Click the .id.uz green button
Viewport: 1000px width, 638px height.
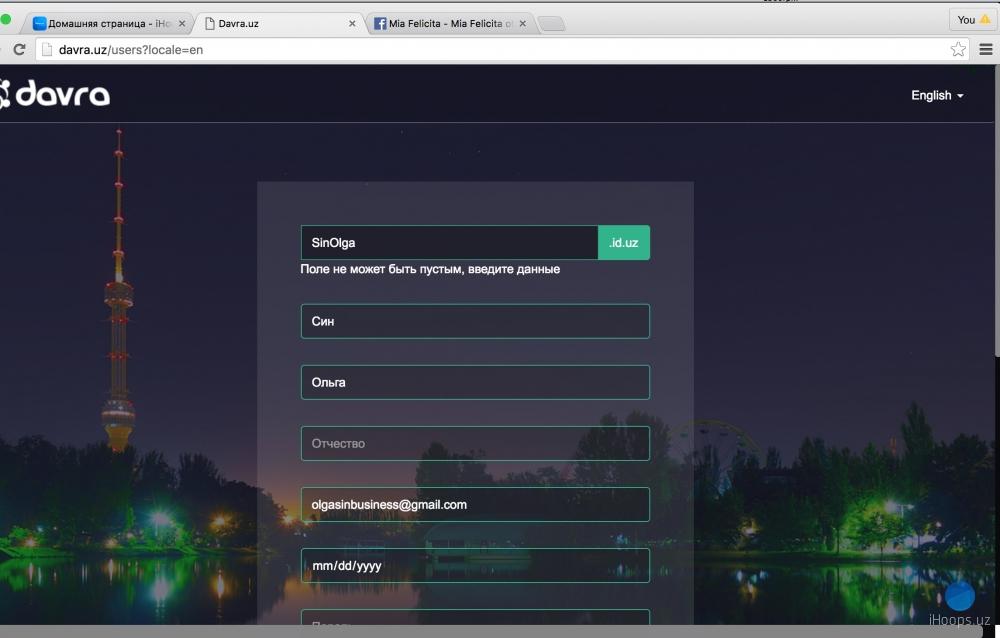coord(624,242)
